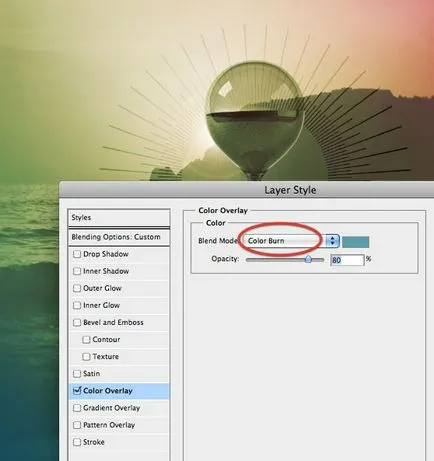Turn on Inner Glow effect checkbox
This screenshot has height=461, width=434.
click(77, 305)
